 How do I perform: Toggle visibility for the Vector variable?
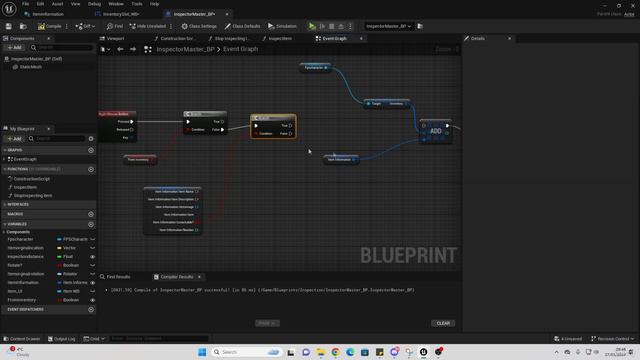click(93, 248)
